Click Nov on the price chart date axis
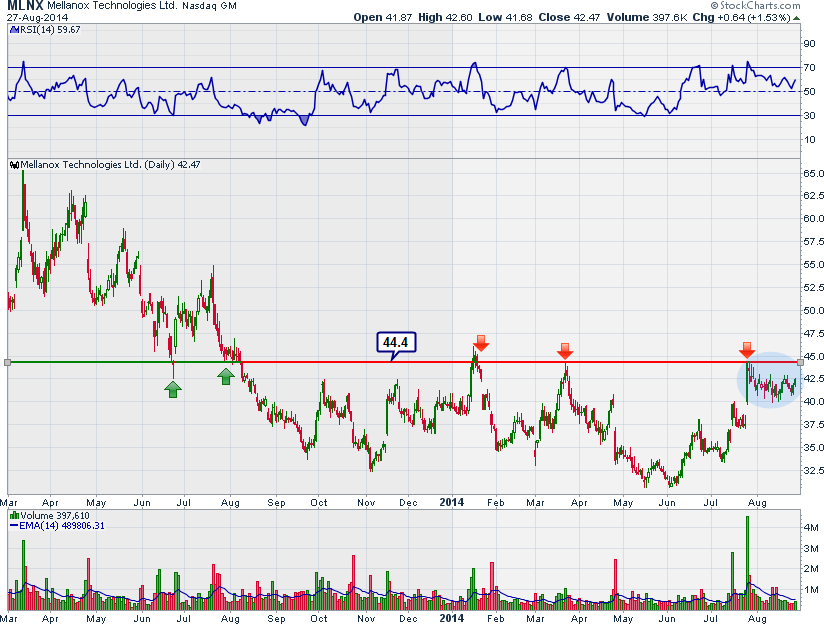Image resolution: width=824 pixels, height=624 pixels. (x=366, y=503)
